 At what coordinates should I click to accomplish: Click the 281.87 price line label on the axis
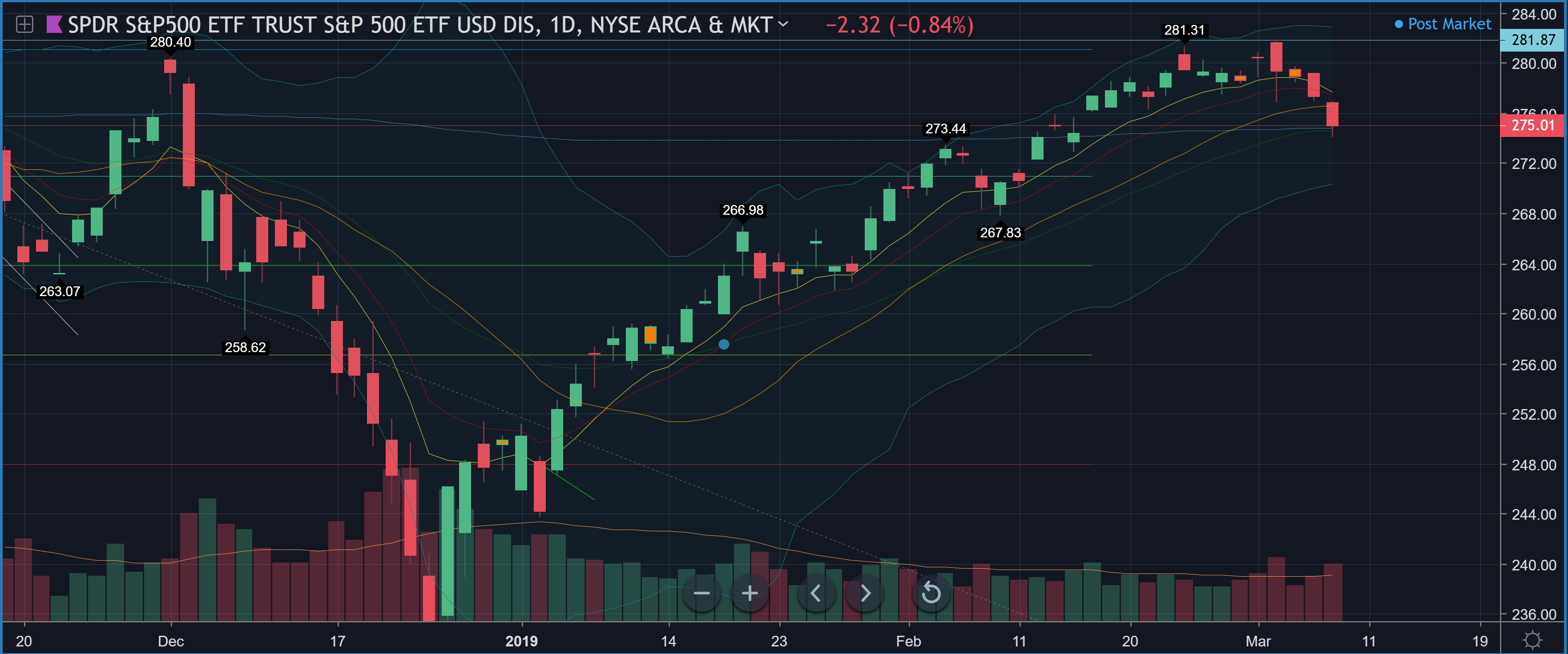pos(1533,40)
